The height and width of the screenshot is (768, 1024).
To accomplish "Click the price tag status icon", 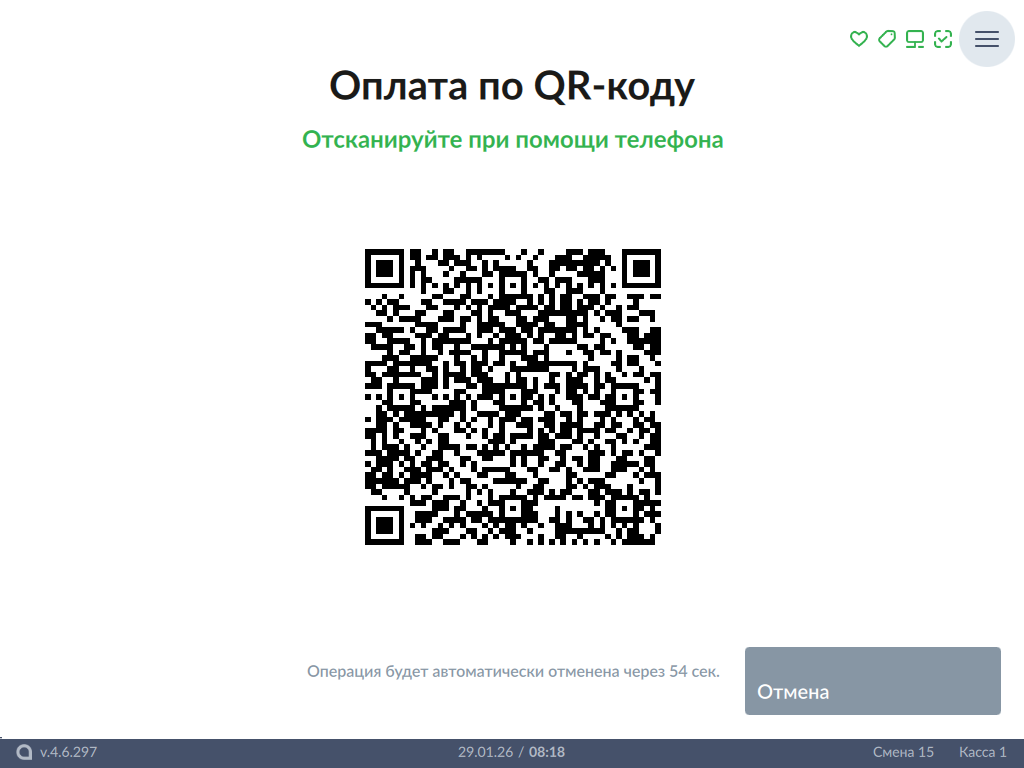I will pos(886,39).
